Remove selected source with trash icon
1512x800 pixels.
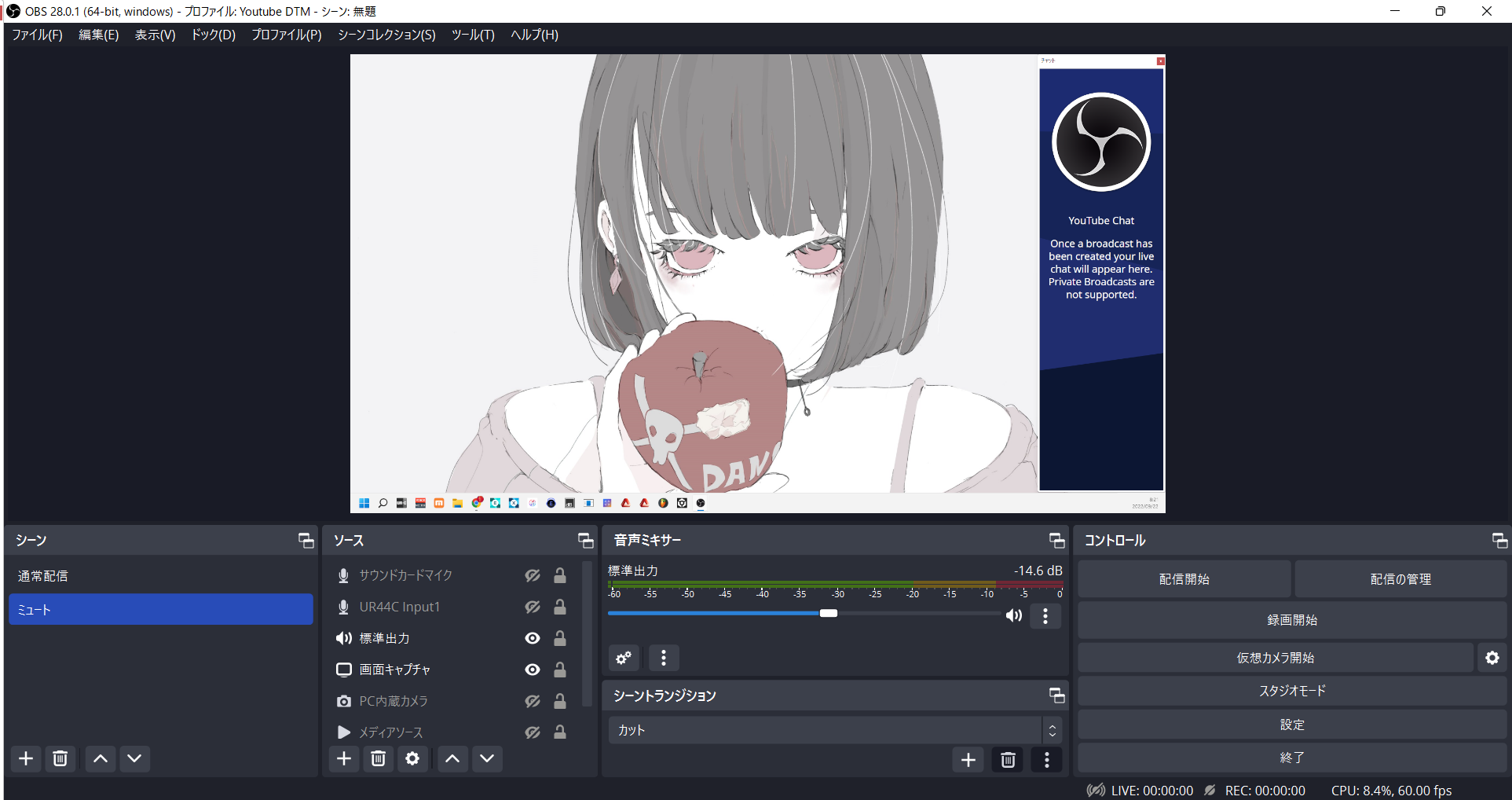click(x=378, y=758)
